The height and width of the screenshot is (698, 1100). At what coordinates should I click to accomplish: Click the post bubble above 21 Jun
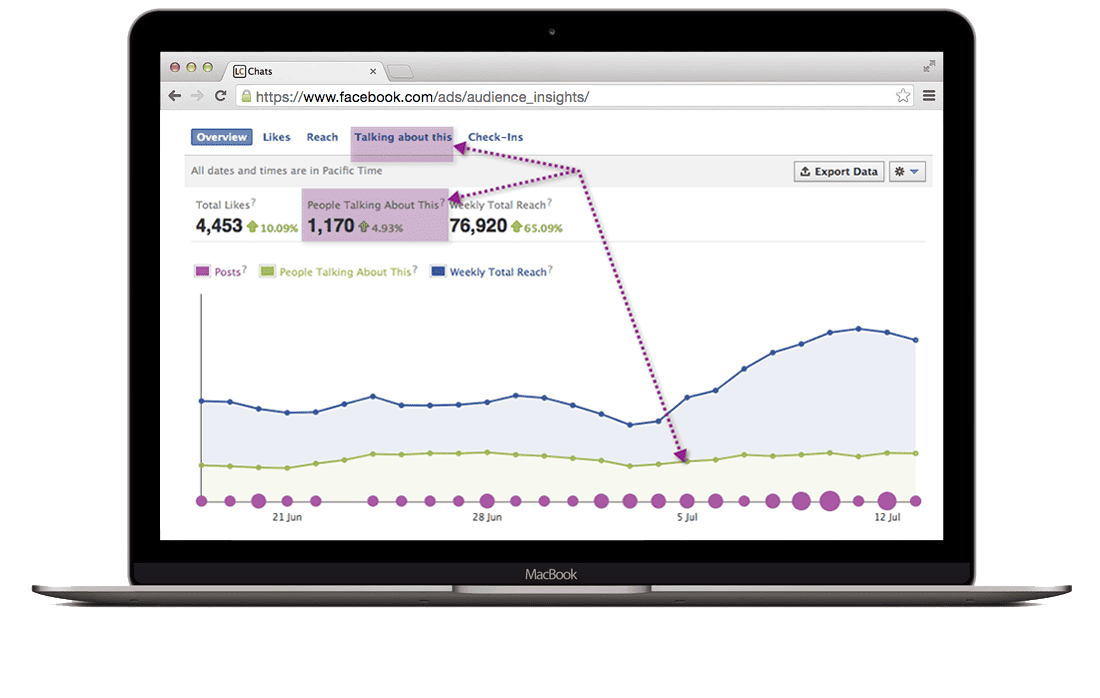(x=287, y=501)
